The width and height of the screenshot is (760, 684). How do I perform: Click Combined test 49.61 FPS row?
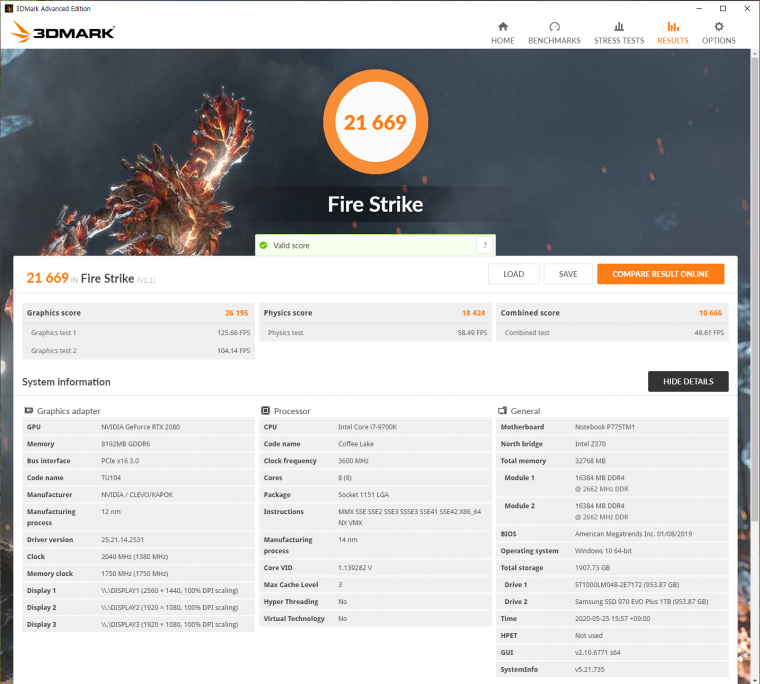click(x=612, y=333)
